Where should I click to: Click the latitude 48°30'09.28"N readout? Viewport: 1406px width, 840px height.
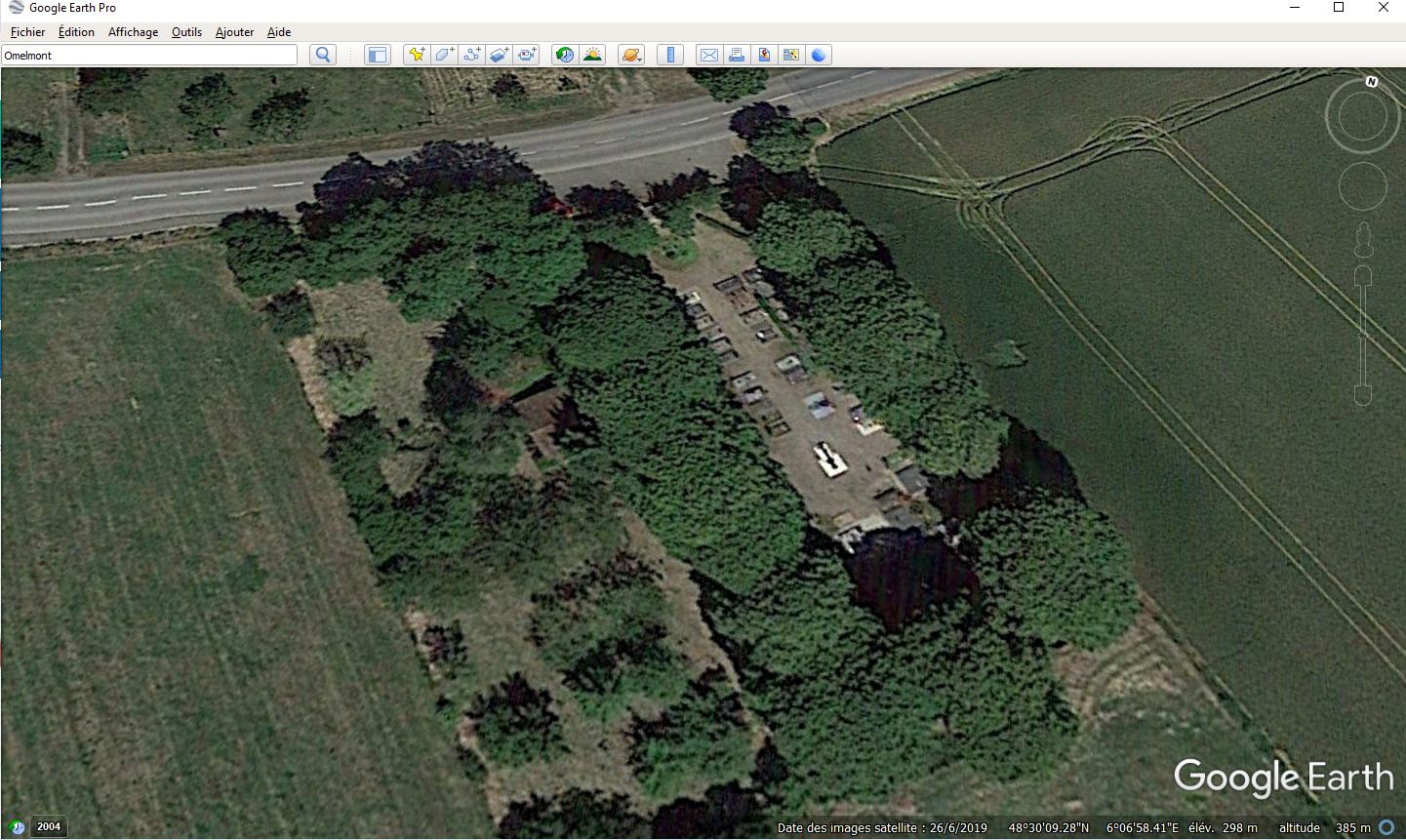pos(1049,828)
